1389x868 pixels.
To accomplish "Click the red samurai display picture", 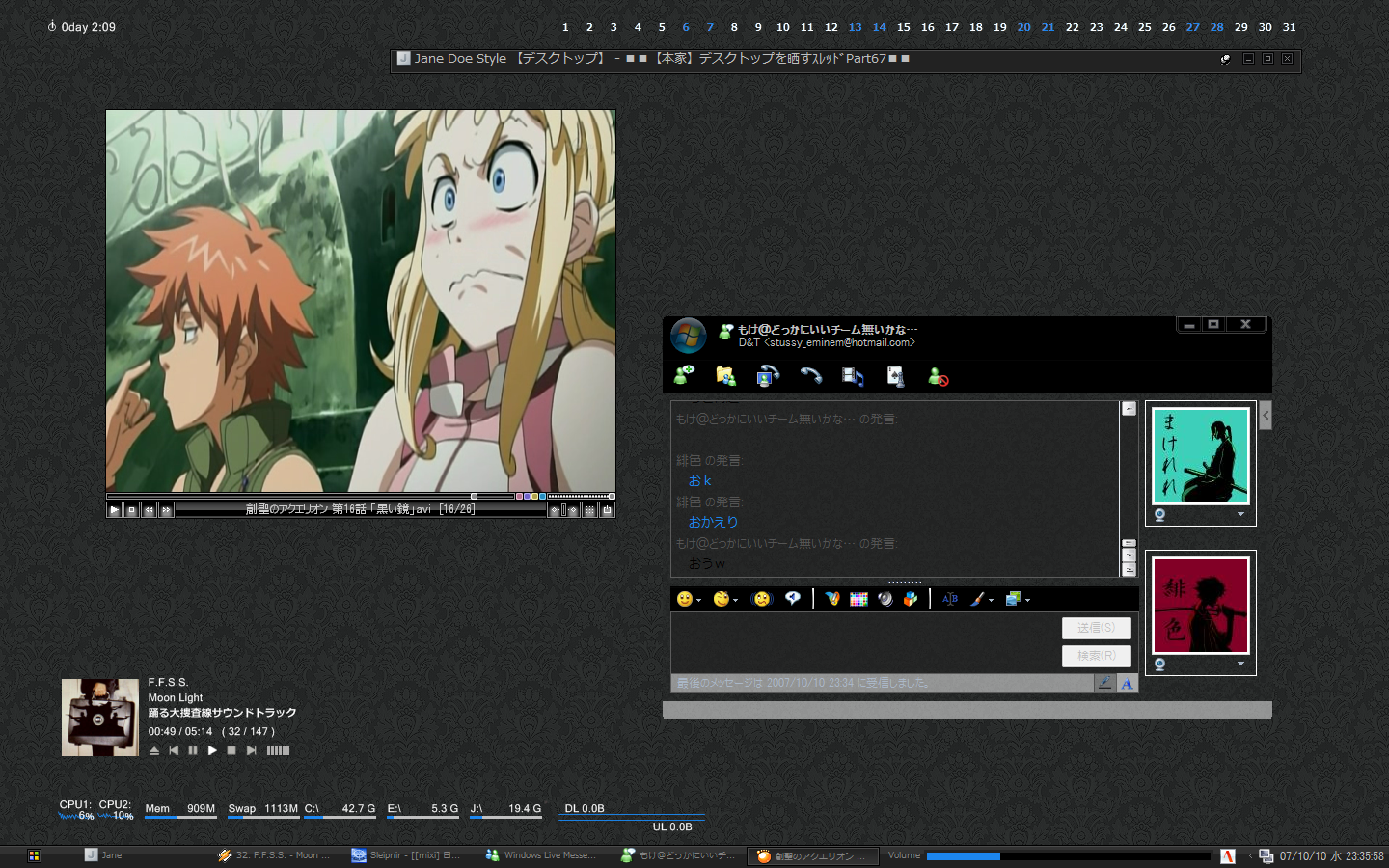I will pyautogui.click(x=1201, y=606).
